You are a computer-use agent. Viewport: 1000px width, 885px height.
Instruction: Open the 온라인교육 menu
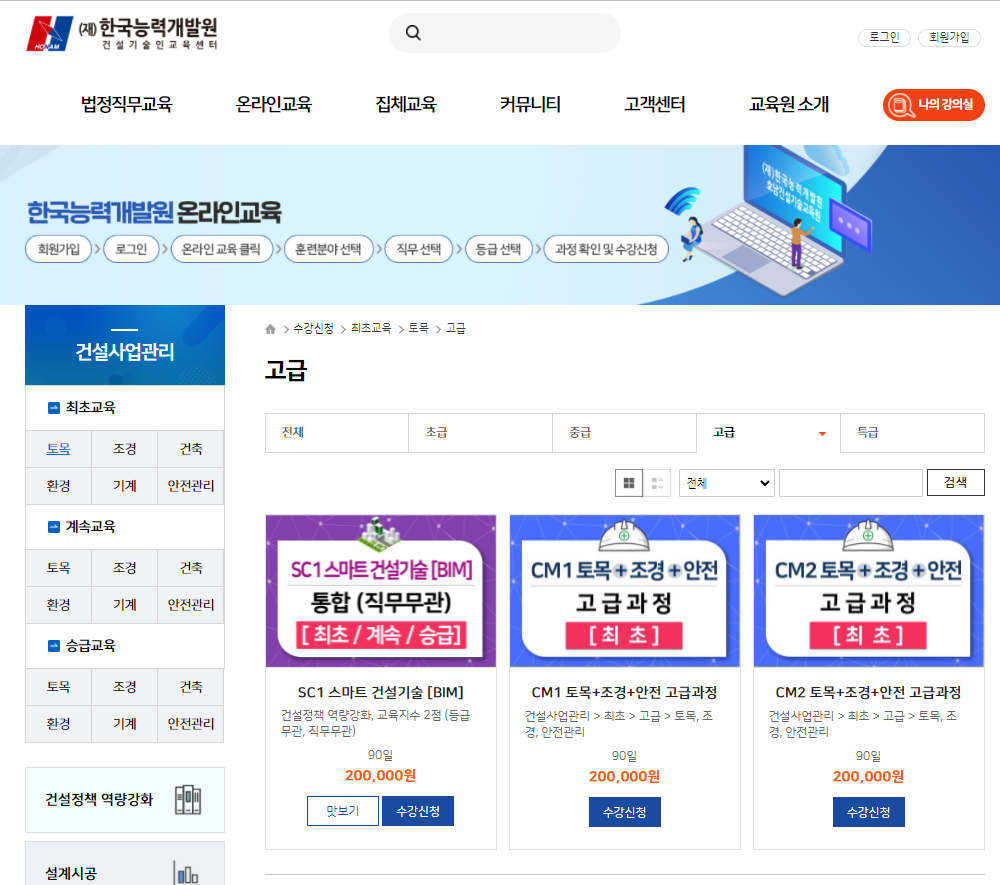pos(274,104)
